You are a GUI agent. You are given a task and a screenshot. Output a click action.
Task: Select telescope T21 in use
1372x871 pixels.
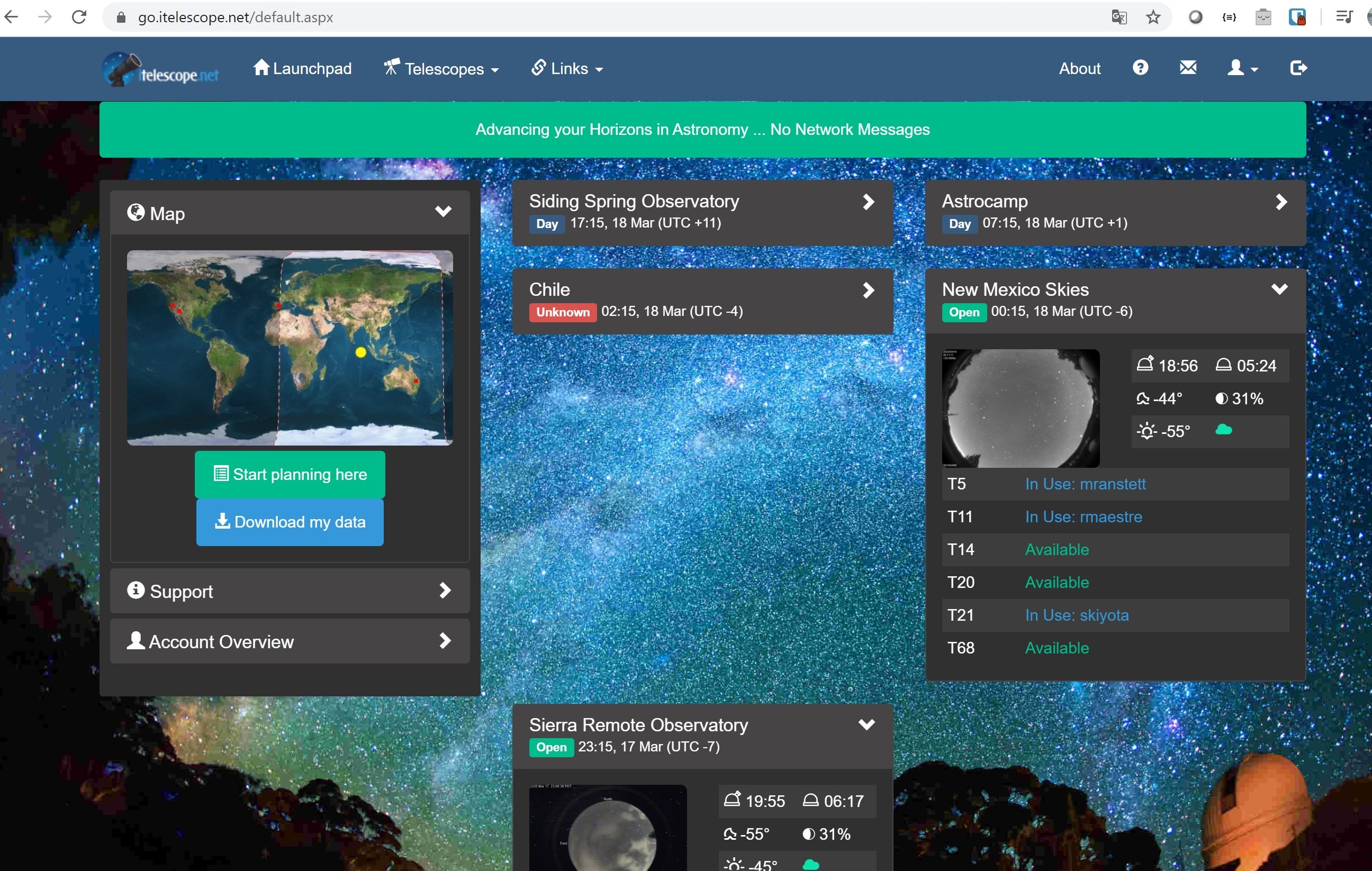[1115, 615]
